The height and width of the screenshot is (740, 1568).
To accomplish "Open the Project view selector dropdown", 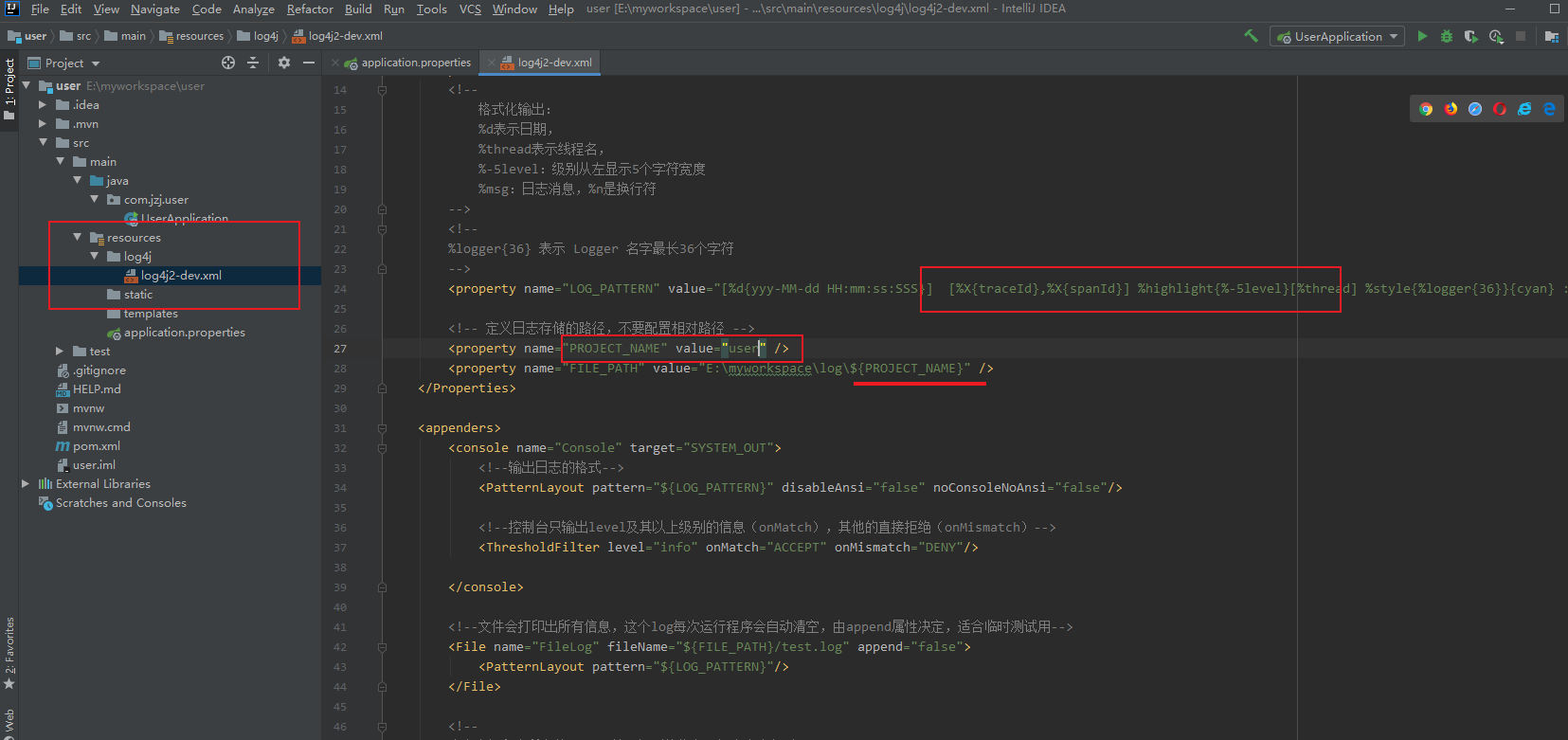I will [x=64, y=63].
